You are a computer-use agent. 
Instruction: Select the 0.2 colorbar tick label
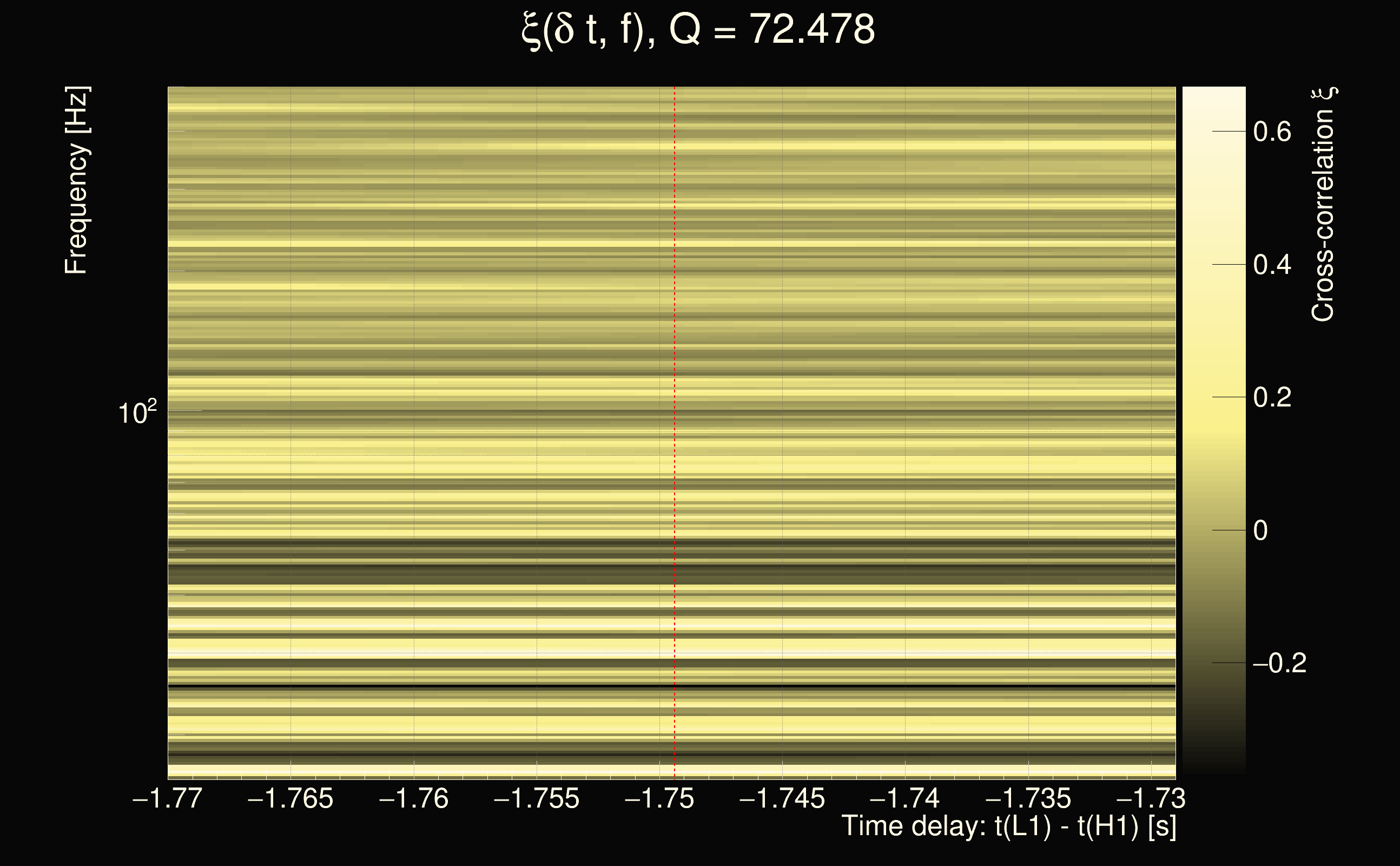coord(1272,397)
